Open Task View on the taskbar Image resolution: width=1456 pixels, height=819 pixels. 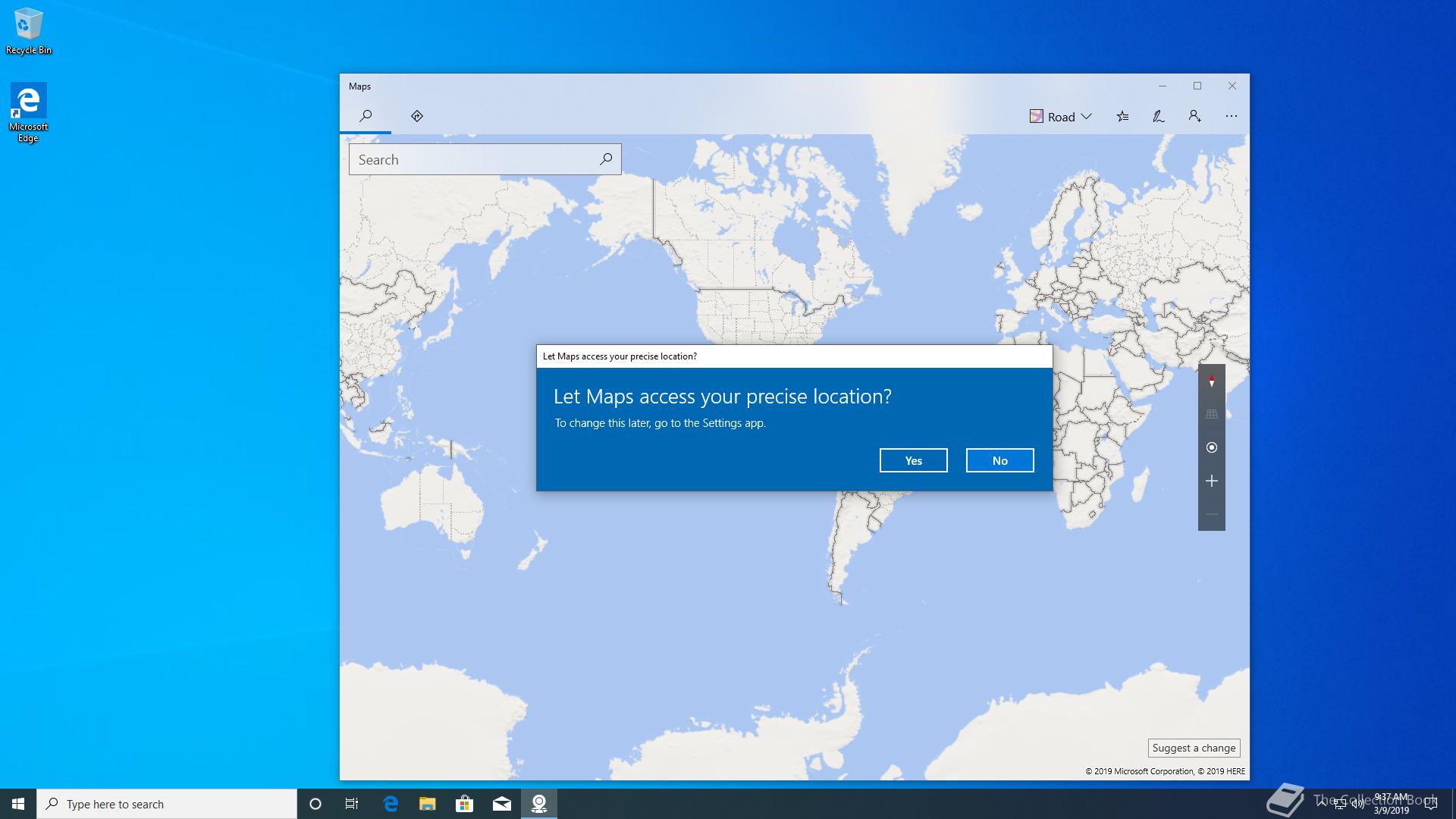coord(351,804)
